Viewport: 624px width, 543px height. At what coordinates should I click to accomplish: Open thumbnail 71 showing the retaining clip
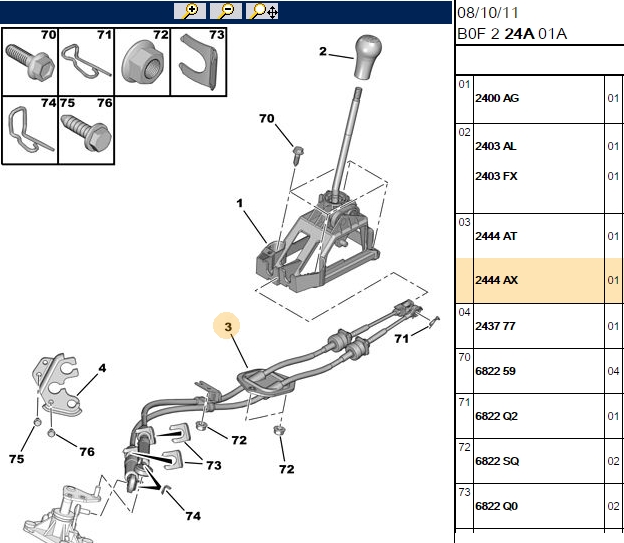pos(86,62)
